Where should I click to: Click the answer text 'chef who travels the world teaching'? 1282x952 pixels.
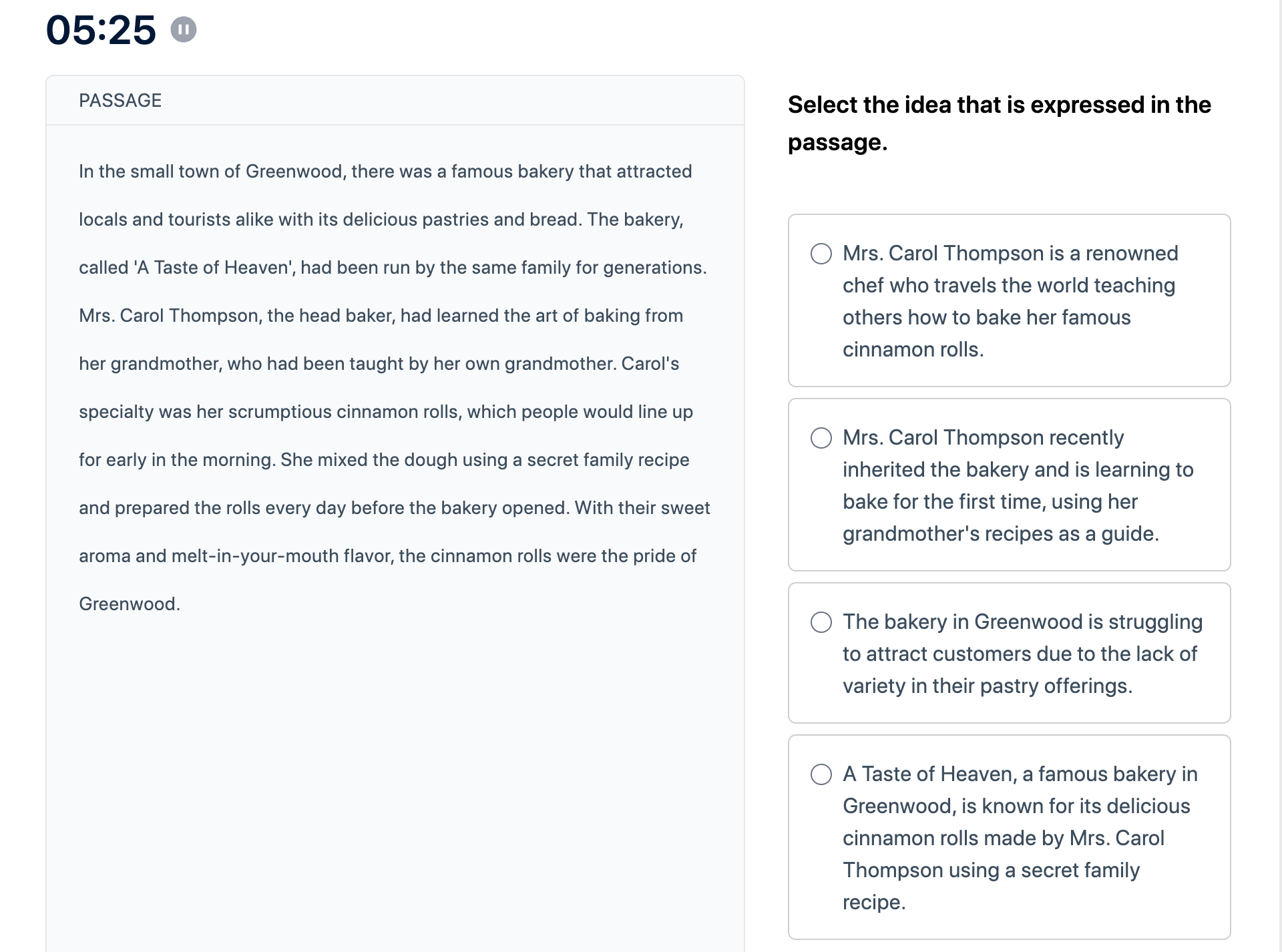[1009, 286]
